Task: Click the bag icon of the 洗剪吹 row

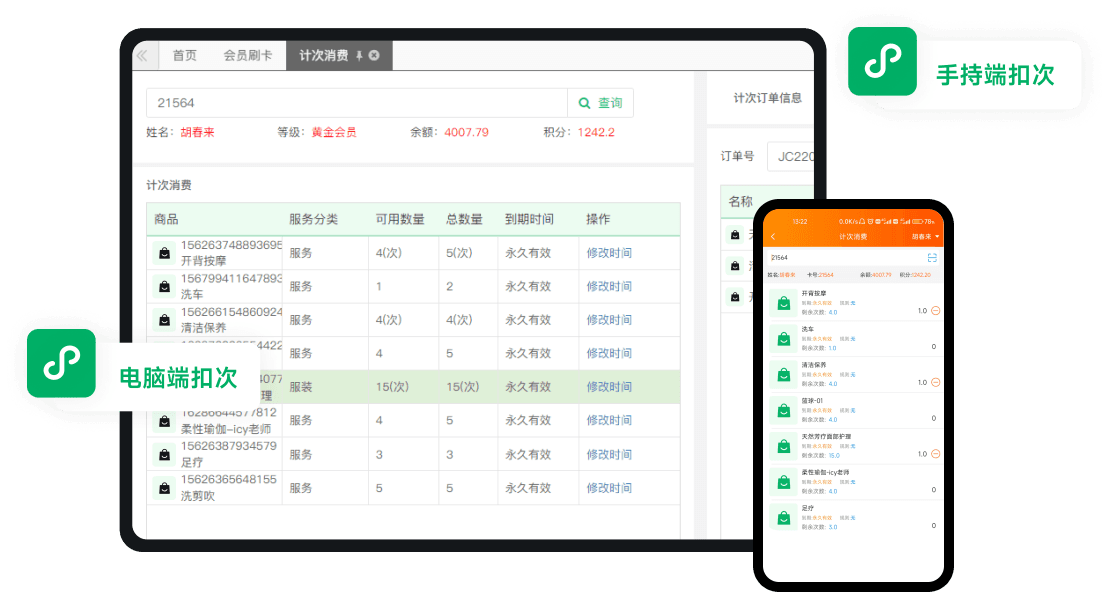Action: point(164,488)
